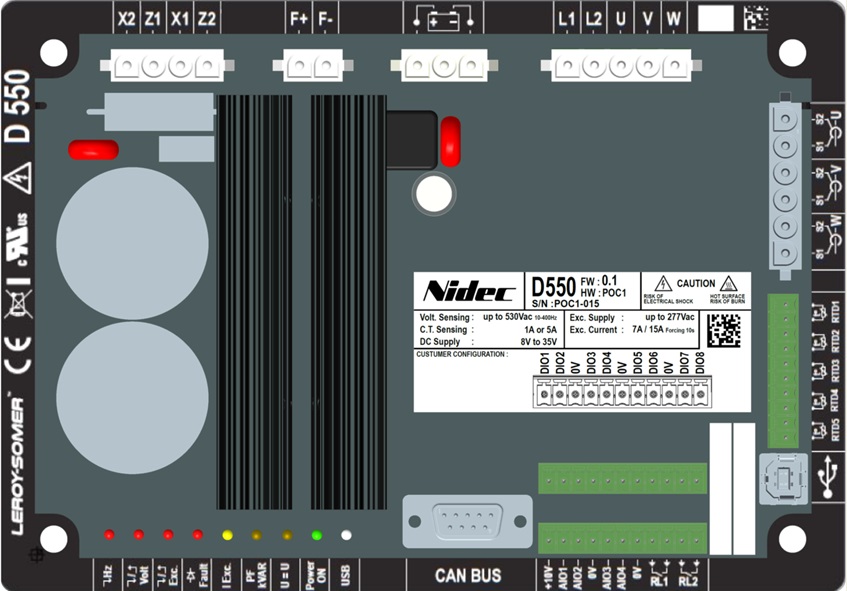Click the QR code on the nameplate
Viewport: 847px width, 591px height.
(x=724, y=331)
